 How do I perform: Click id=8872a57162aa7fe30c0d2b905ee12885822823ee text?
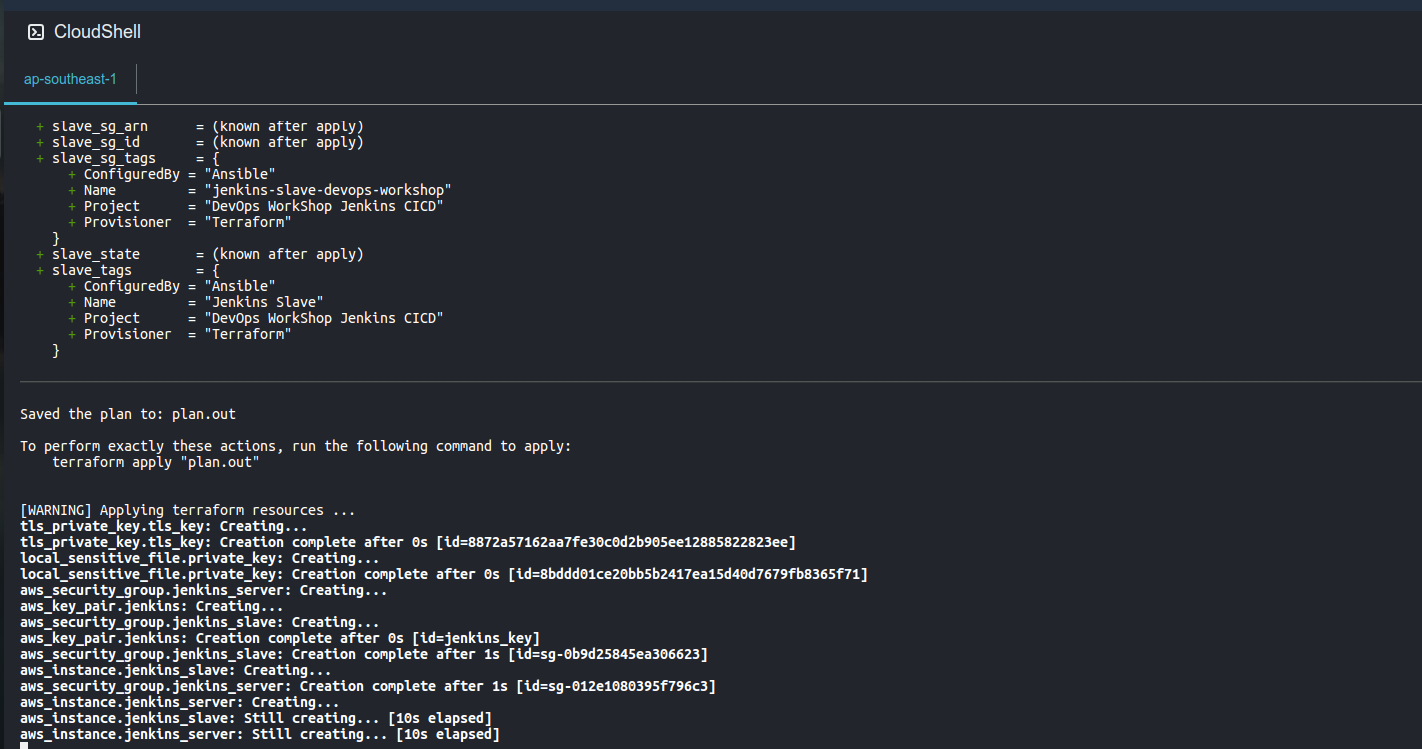(x=616, y=542)
